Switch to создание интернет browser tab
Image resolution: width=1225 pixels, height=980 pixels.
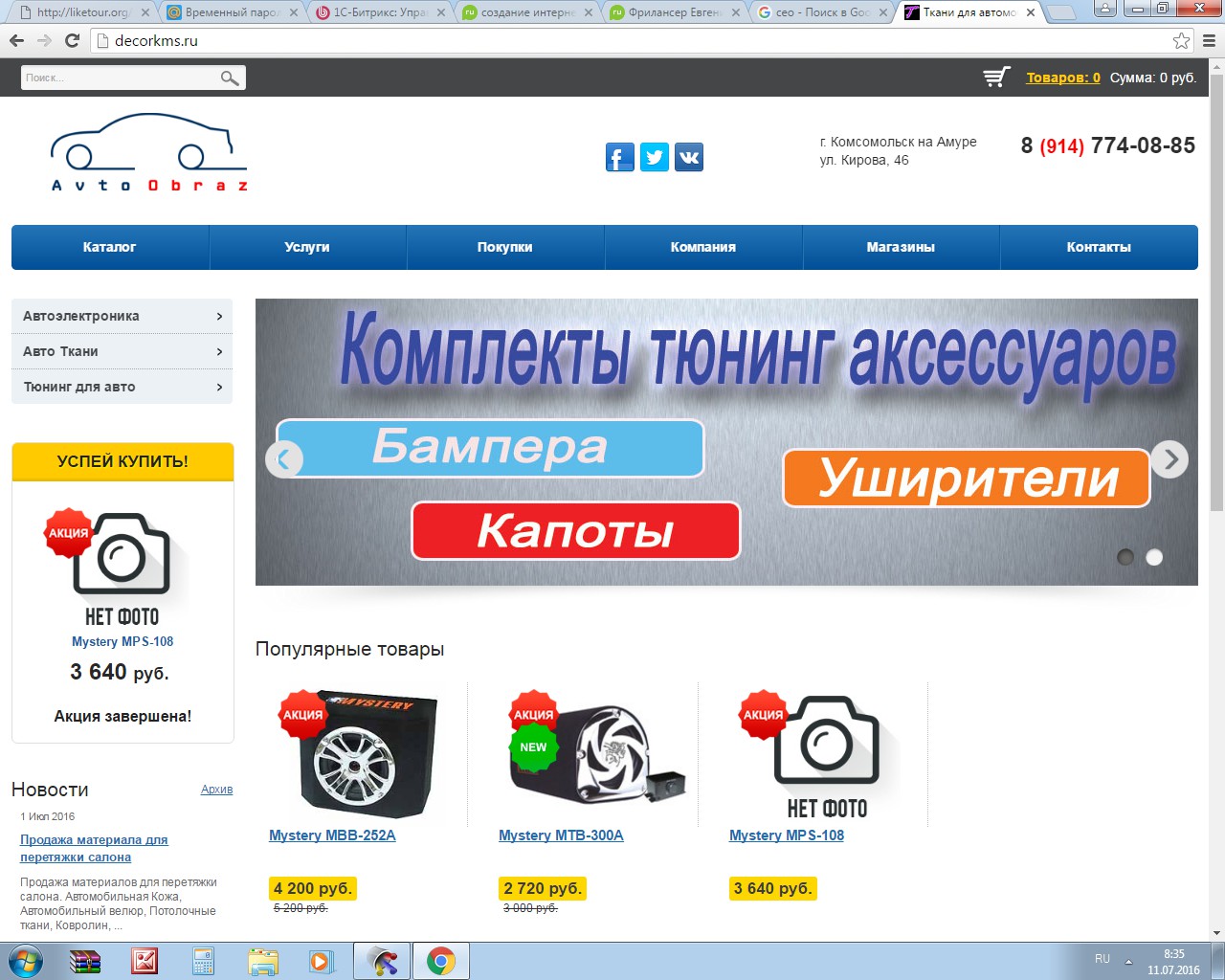click(x=525, y=12)
